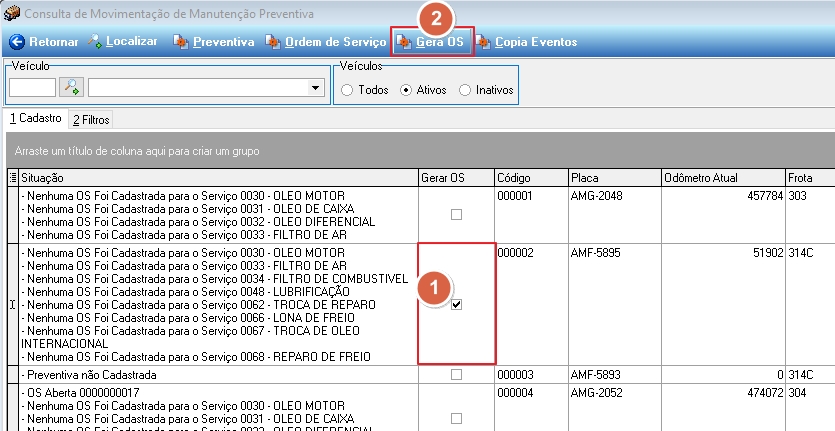Viewport: 835px width, 431px height.
Task: Select the Todos radio button
Action: [347, 90]
